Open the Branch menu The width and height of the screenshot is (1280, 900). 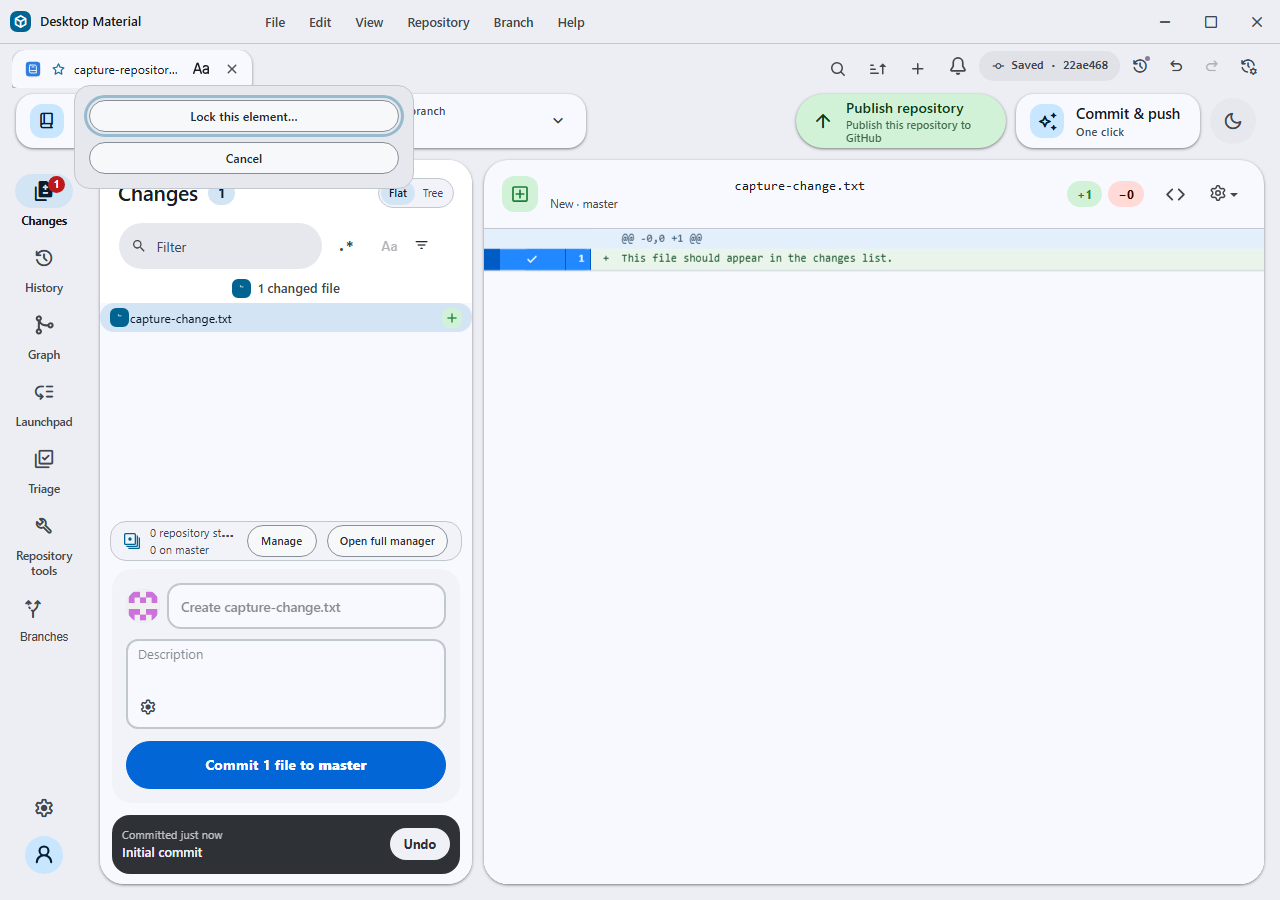click(x=513, y=22)
